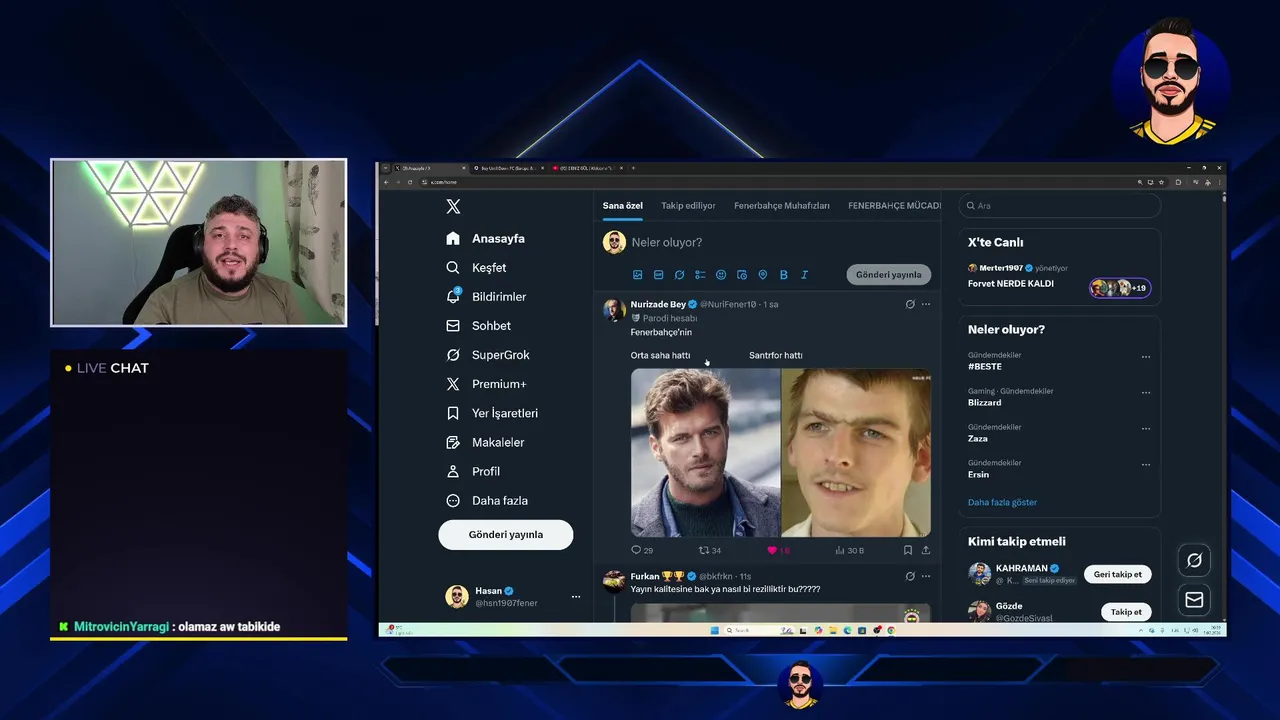
Task: Switch to the Takip ediyor tab
Action: pyautogui.click(x=688, y=206)
